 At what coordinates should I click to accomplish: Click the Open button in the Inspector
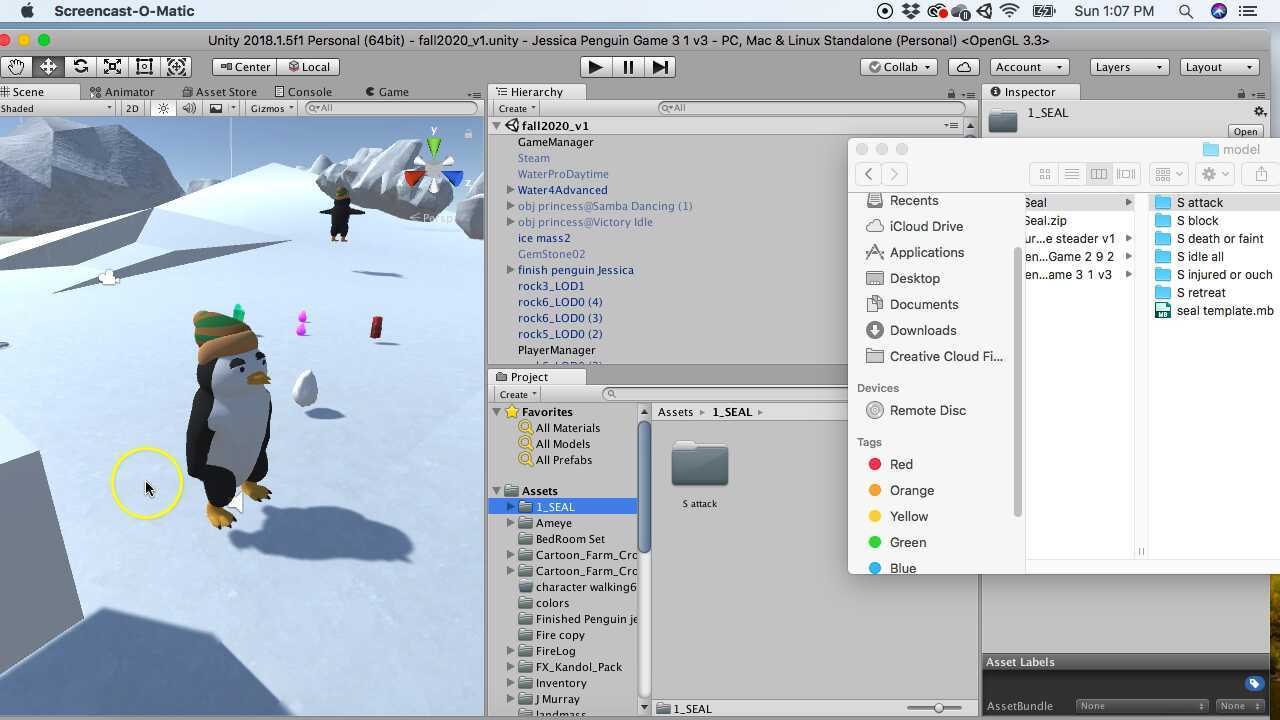tap(1244, 131)
